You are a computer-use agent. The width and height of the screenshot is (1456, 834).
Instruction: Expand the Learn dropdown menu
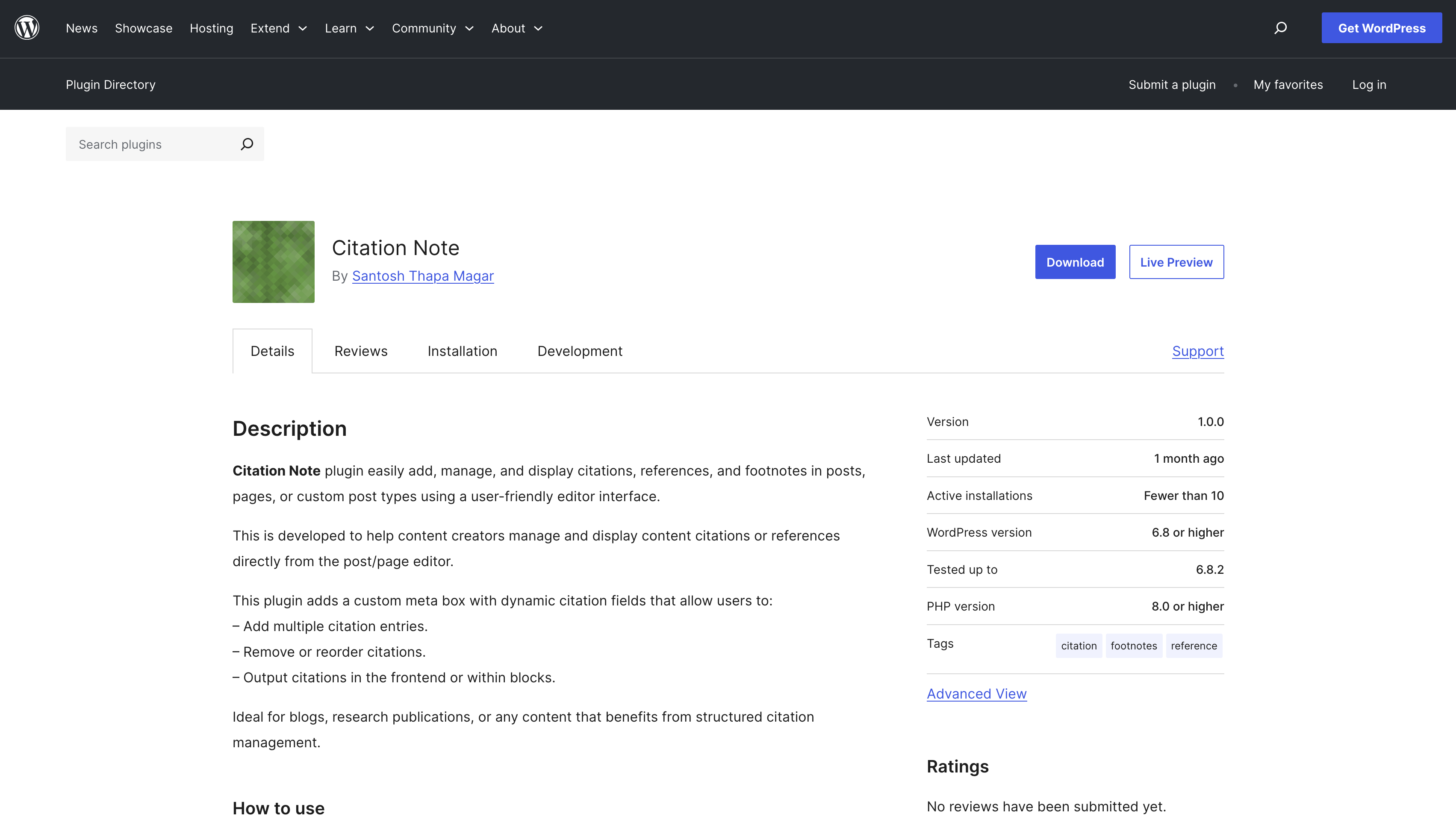pyautogui.click(x=349, y=28)
